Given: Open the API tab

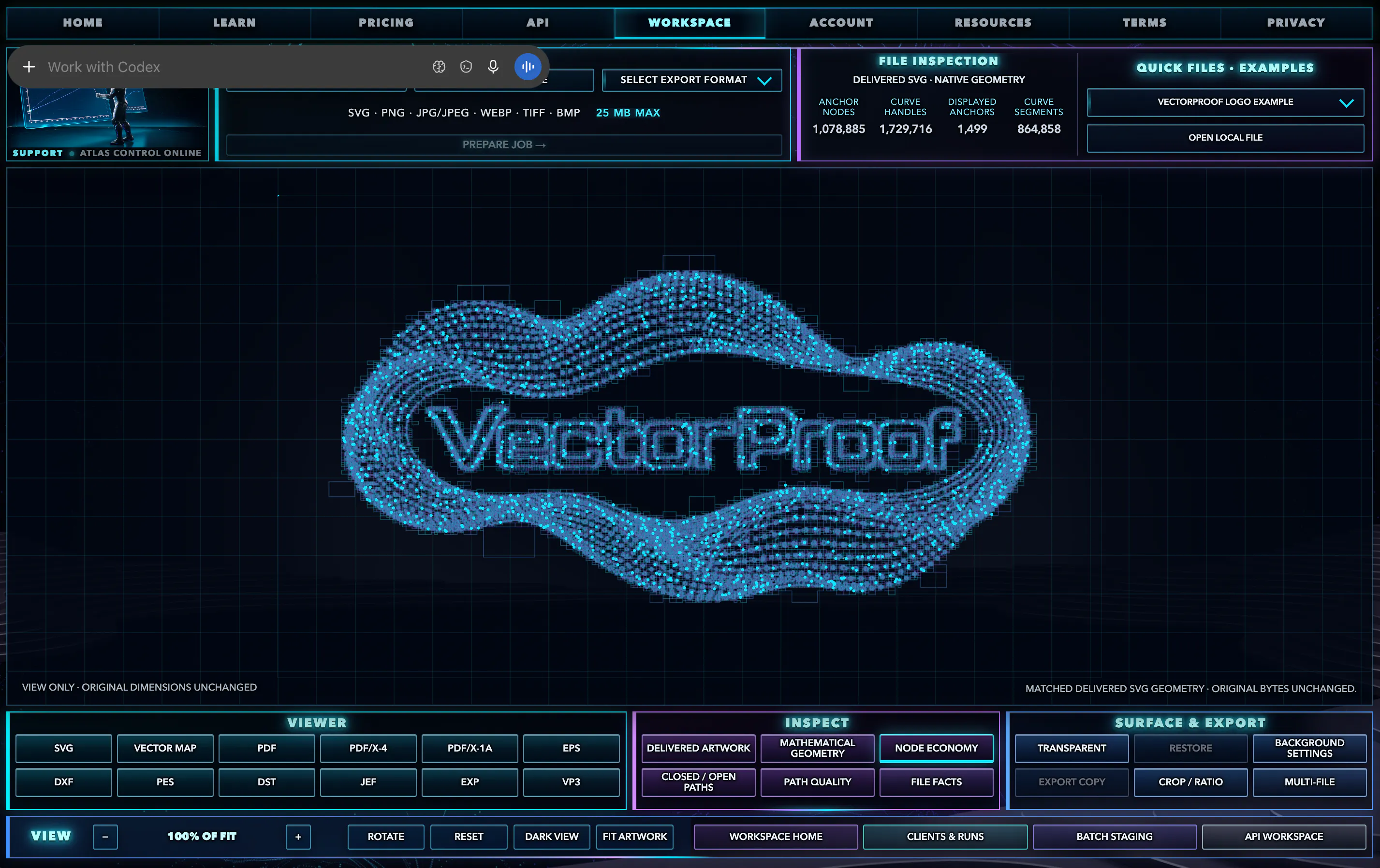Looking at the screenshot, I should click(538, 23).
